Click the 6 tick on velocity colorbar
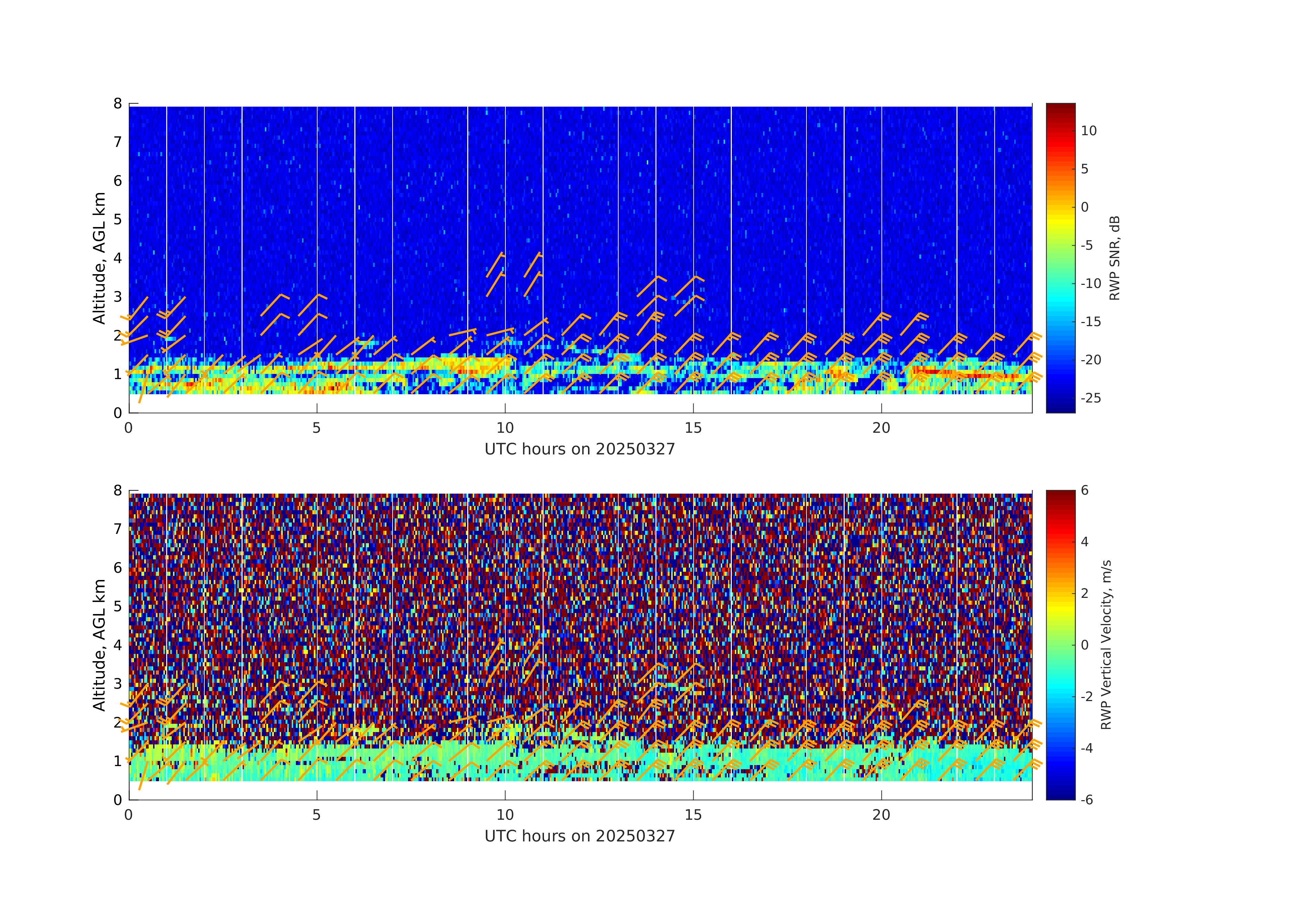Viewport: 1316px width, 903px height. point(1084,490)
